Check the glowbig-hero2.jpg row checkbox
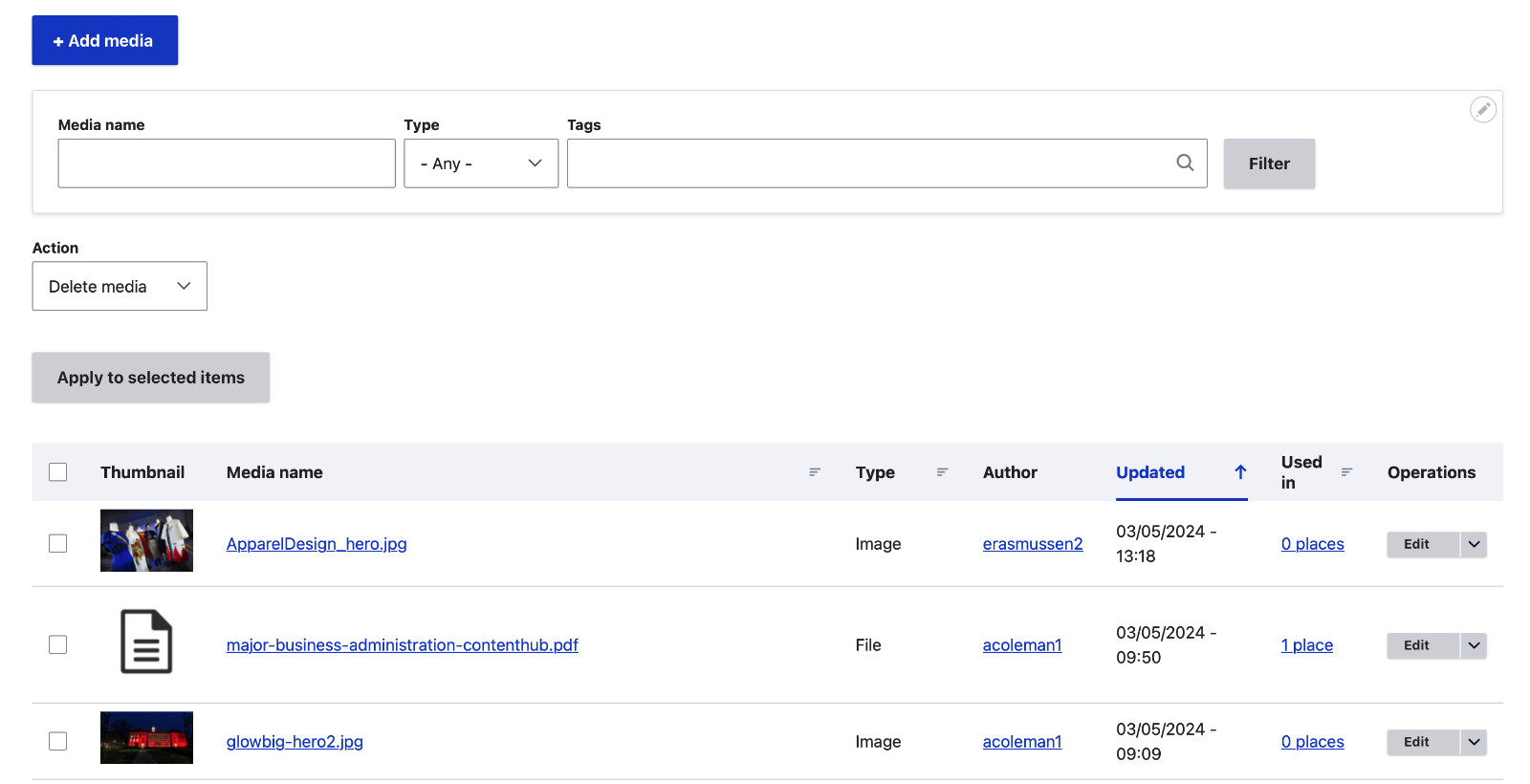 pyautogui.click(x=58, y=741)
